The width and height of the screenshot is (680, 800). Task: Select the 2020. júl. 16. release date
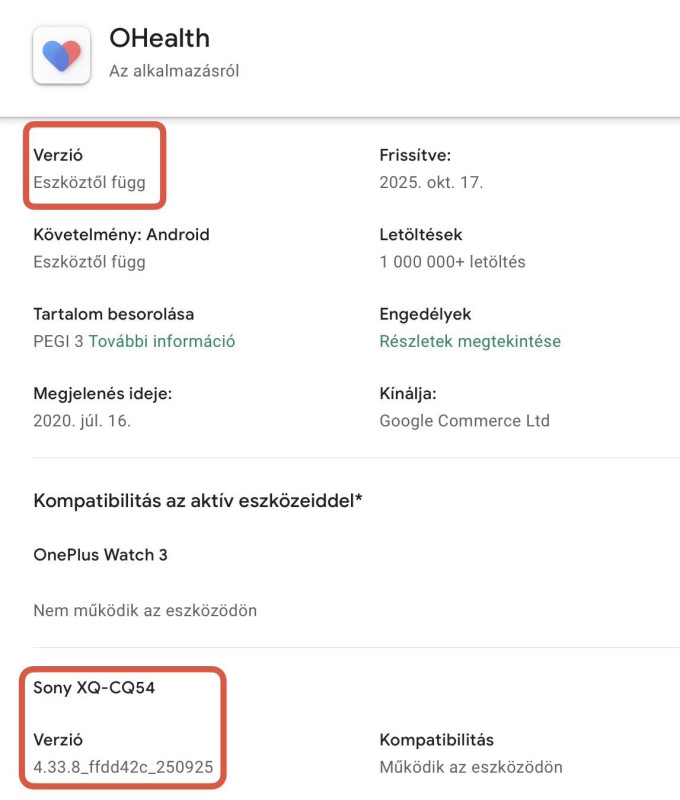pyautogui.click(x=82, y=420)
